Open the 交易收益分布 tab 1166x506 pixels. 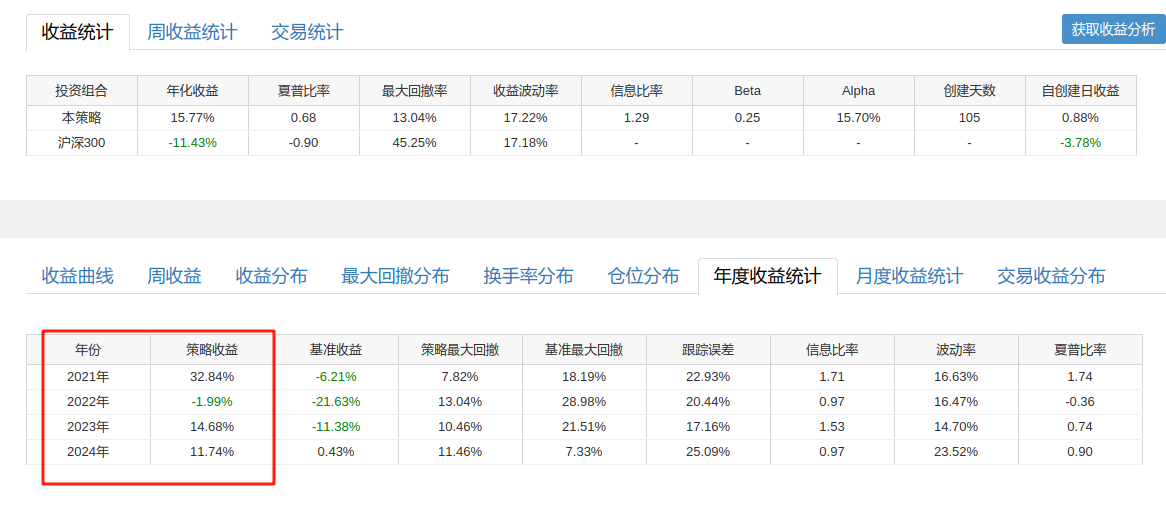1051,276
